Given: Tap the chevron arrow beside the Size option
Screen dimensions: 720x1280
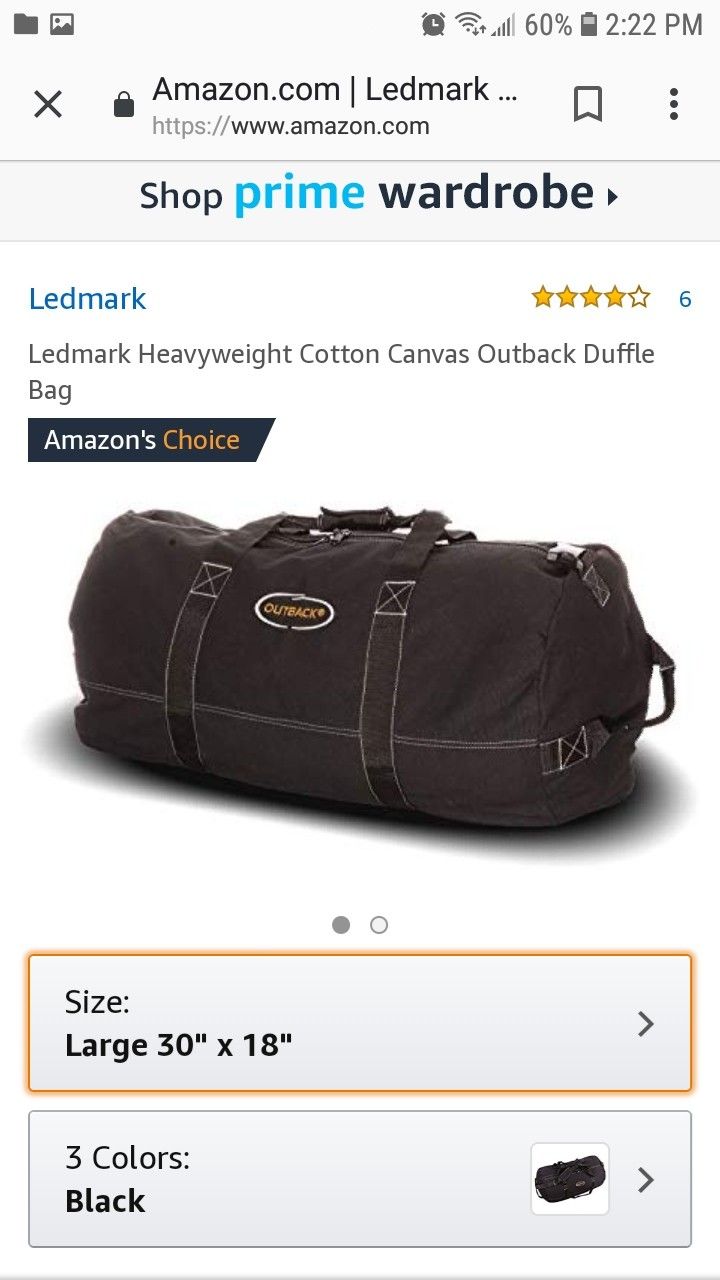Looking at the screenshot, I should point(646,1023).
